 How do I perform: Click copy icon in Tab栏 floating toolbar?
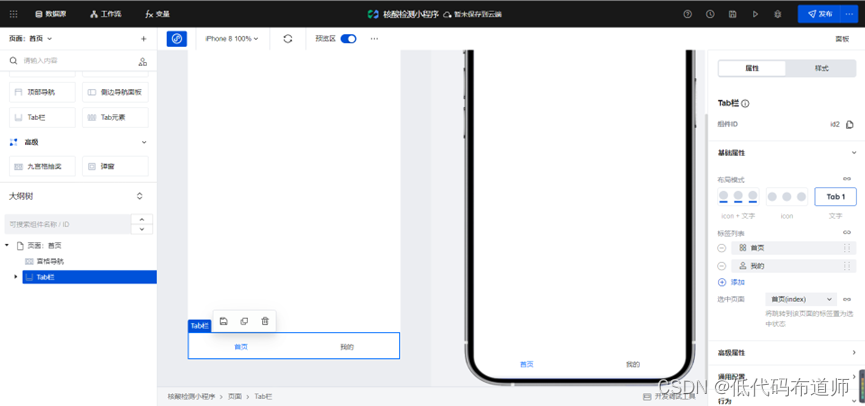(x=244, y=321)
